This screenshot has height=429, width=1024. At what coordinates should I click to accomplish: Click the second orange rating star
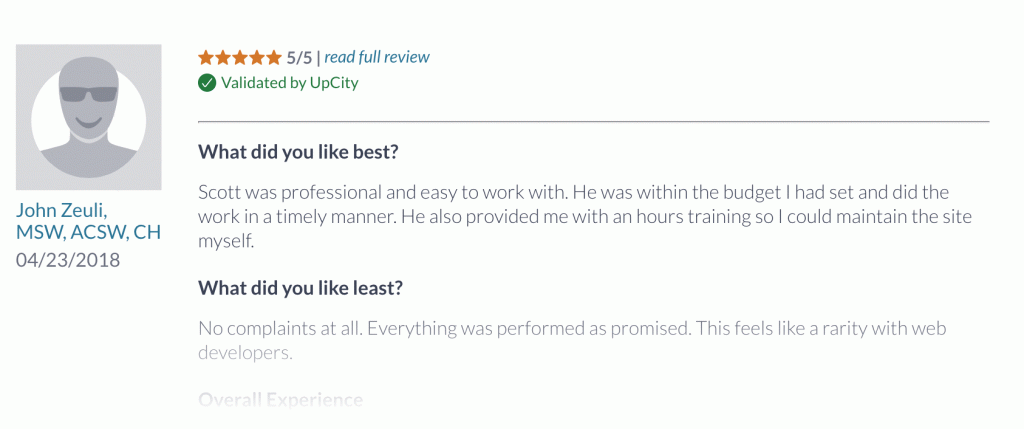(x=223, y=57)
